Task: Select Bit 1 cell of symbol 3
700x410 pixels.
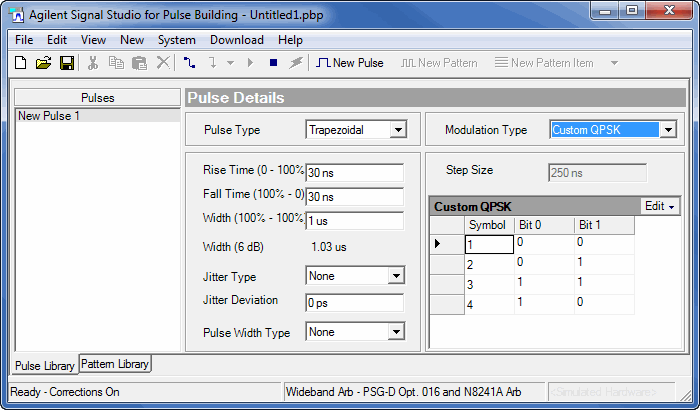Action: coord(603,284)
